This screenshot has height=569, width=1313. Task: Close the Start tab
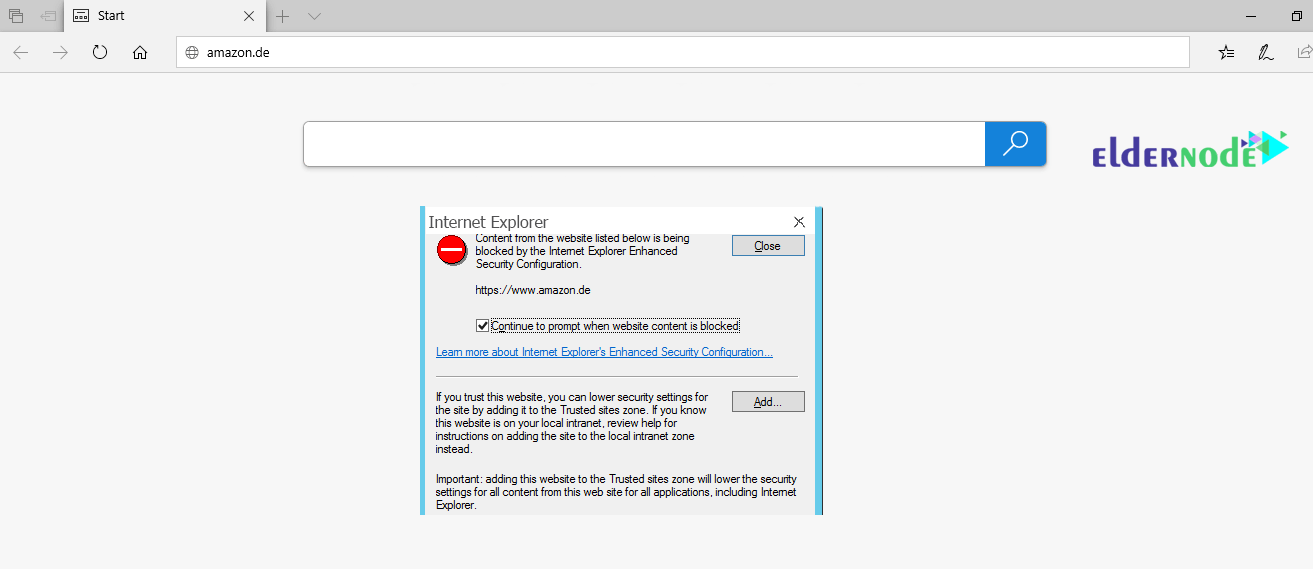click(249, 16)
